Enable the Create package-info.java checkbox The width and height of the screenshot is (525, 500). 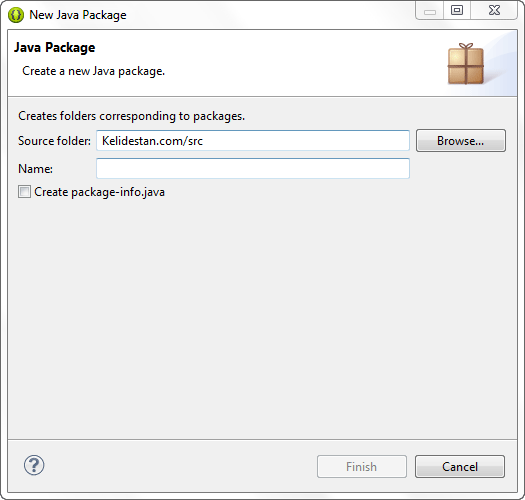coord(24,192)
